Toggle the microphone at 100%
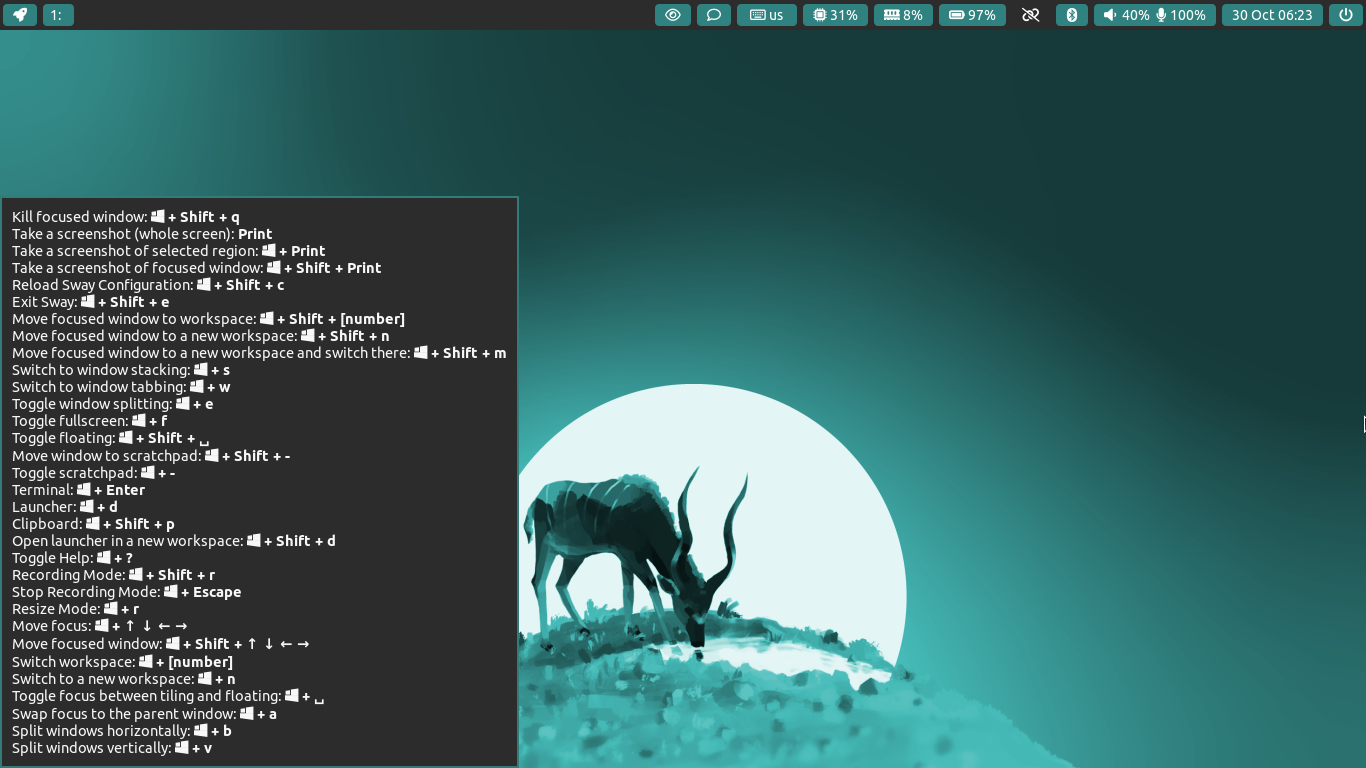The image size is (1366, 768). coord(1181,15)
